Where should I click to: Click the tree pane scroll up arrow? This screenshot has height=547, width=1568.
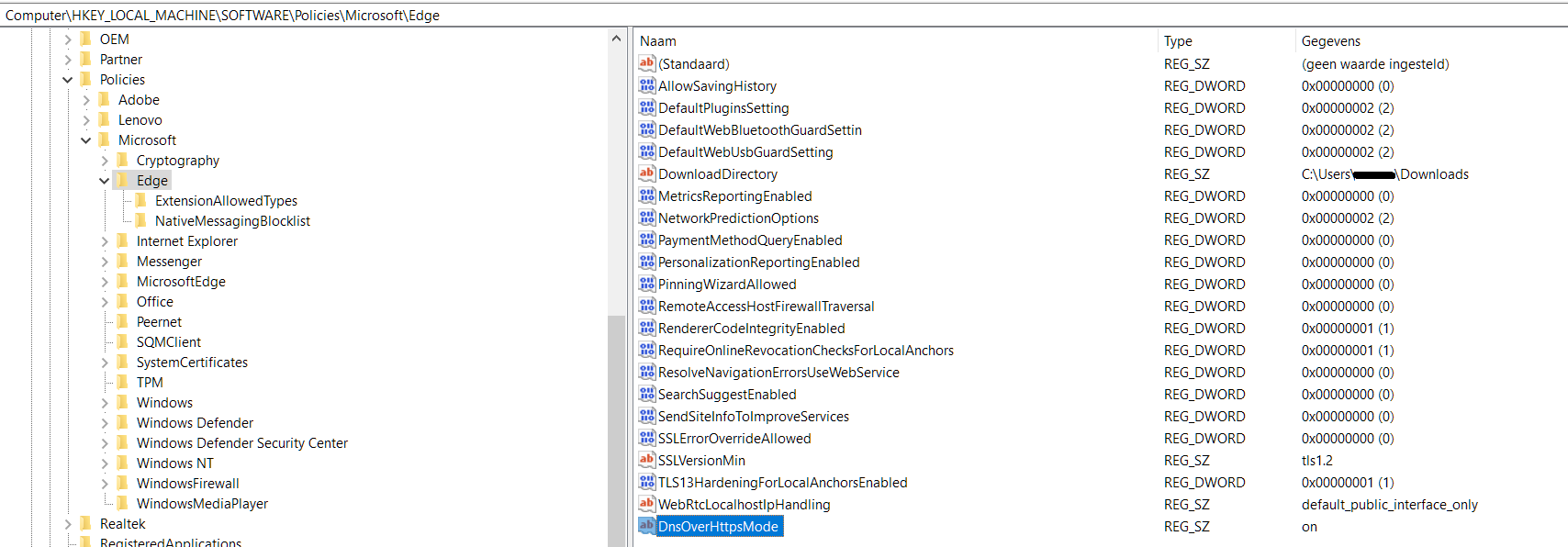(x=616, y=39)
